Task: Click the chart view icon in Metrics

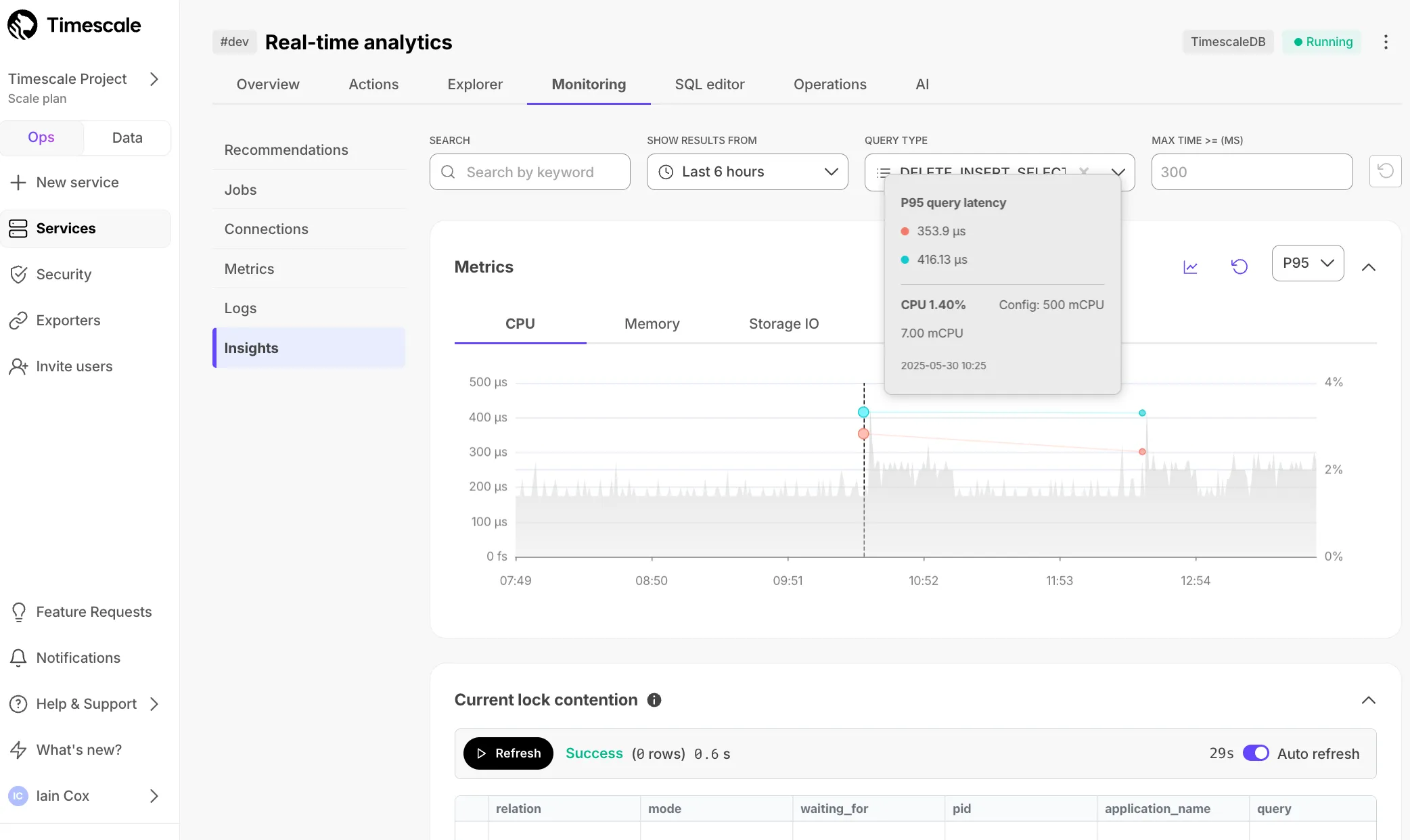Action: 1191,267
